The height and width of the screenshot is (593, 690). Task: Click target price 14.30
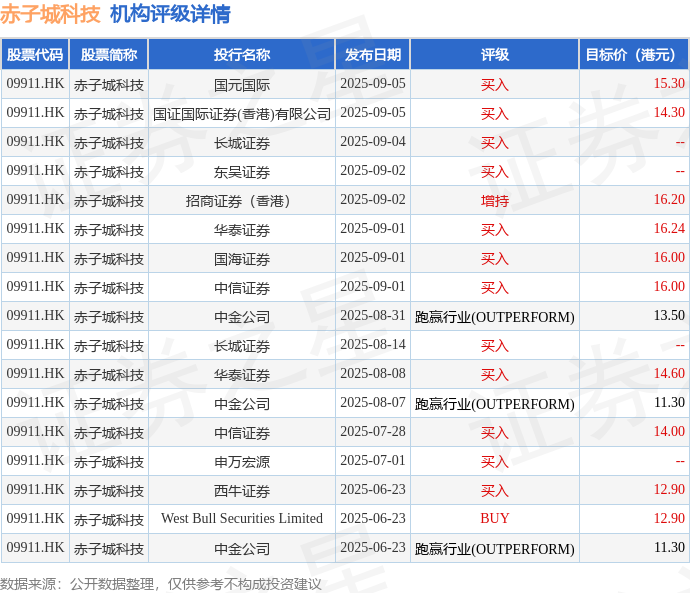[x=669, y=112]
